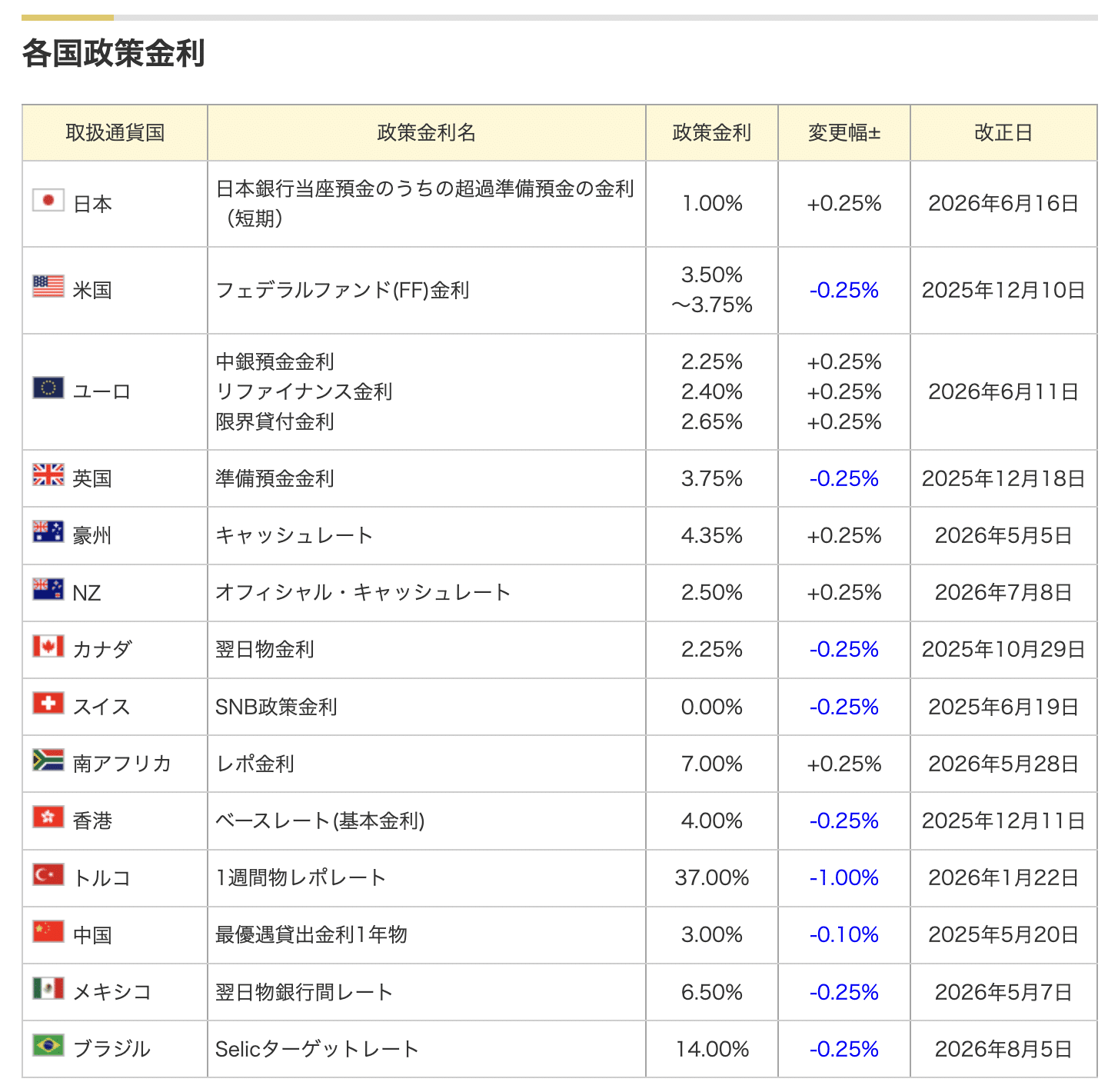The image size is (1118, 1092).
Task: Click the 2025年6月19日 revision date
Action: coord(1003,707)
